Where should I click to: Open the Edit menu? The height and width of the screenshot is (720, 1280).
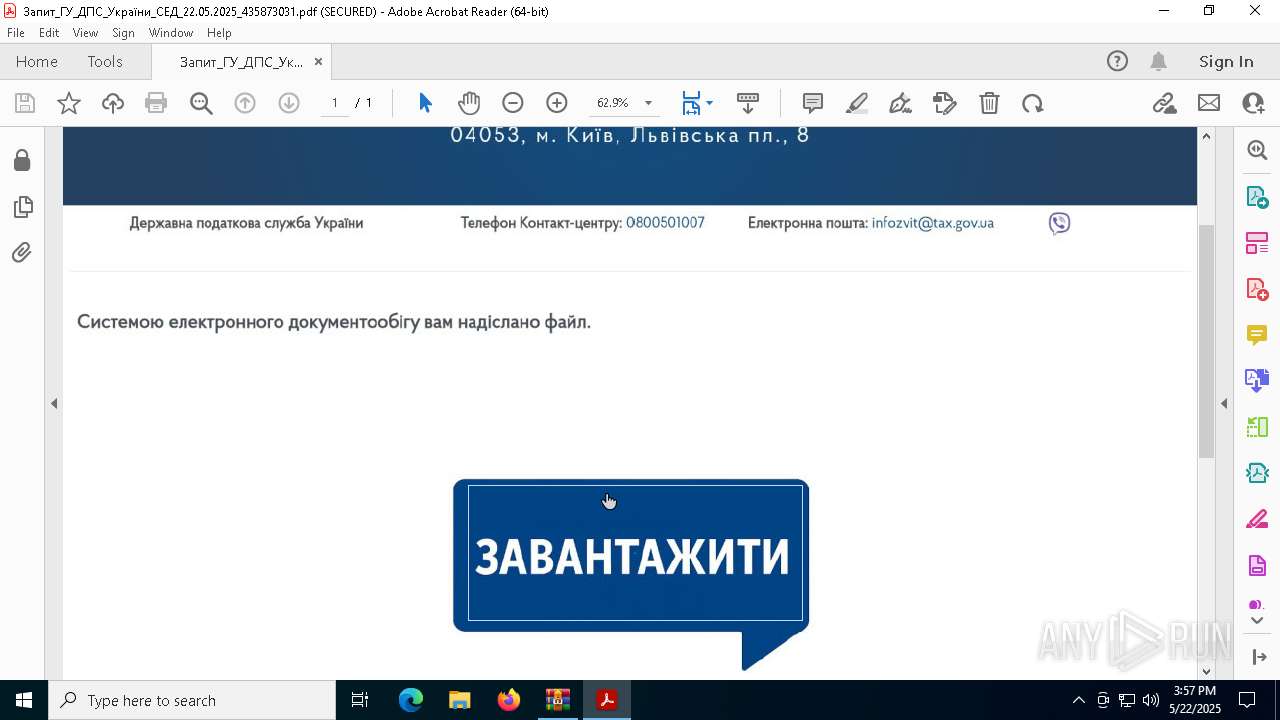click(x=49, y=33)
